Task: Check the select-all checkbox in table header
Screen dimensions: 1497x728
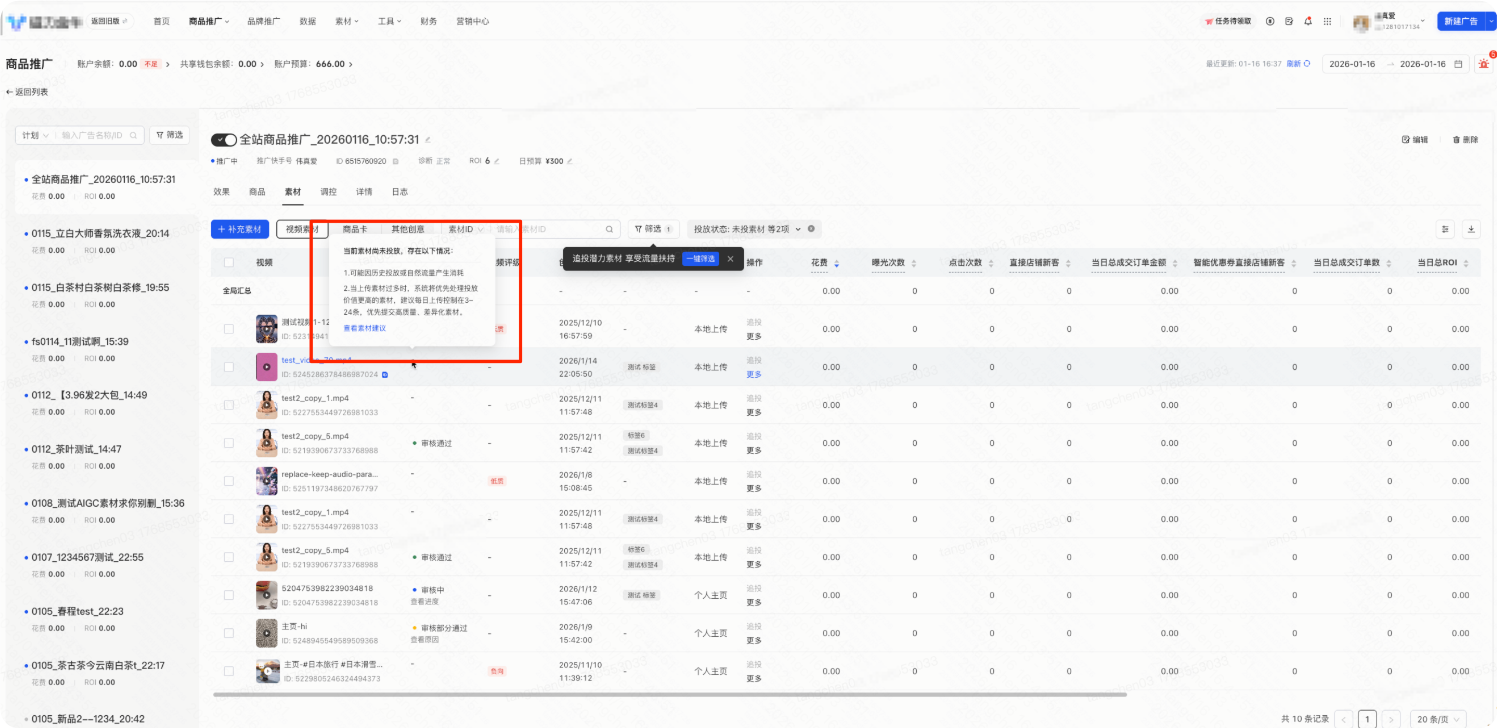Action: 229,263
